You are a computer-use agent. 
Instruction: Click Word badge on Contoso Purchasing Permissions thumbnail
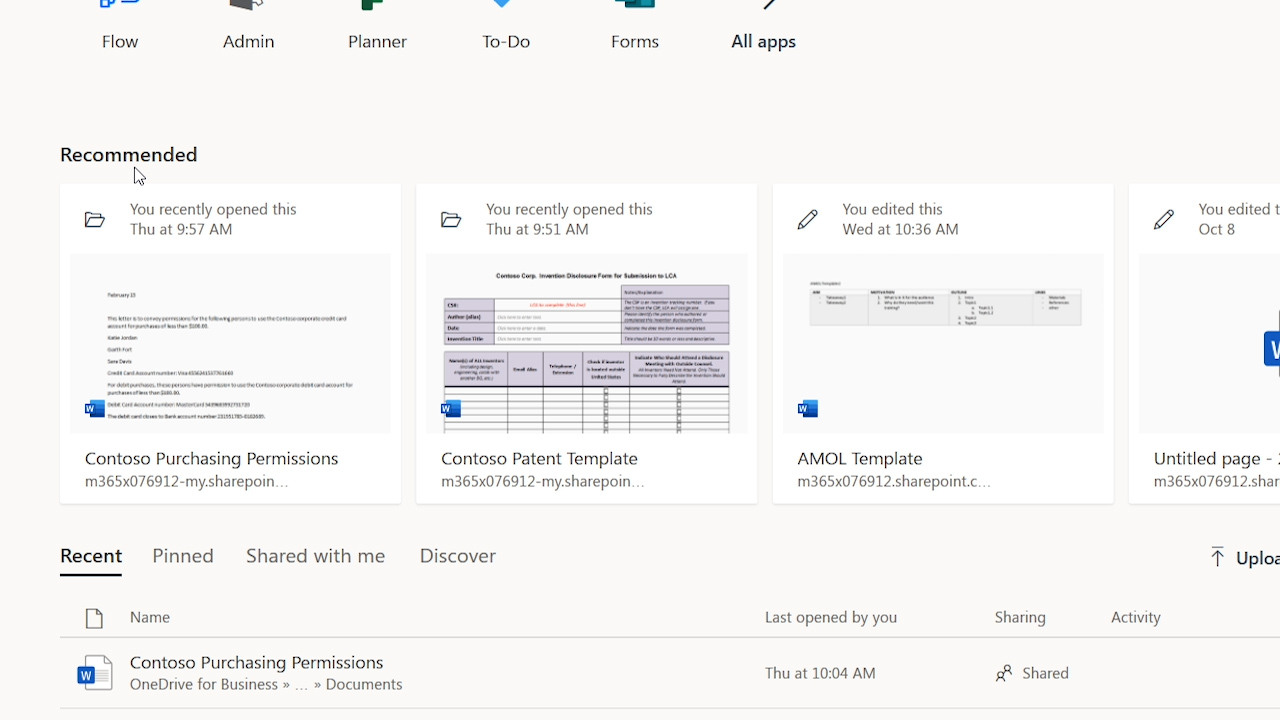pyautogui.click(x=95, y=408)
